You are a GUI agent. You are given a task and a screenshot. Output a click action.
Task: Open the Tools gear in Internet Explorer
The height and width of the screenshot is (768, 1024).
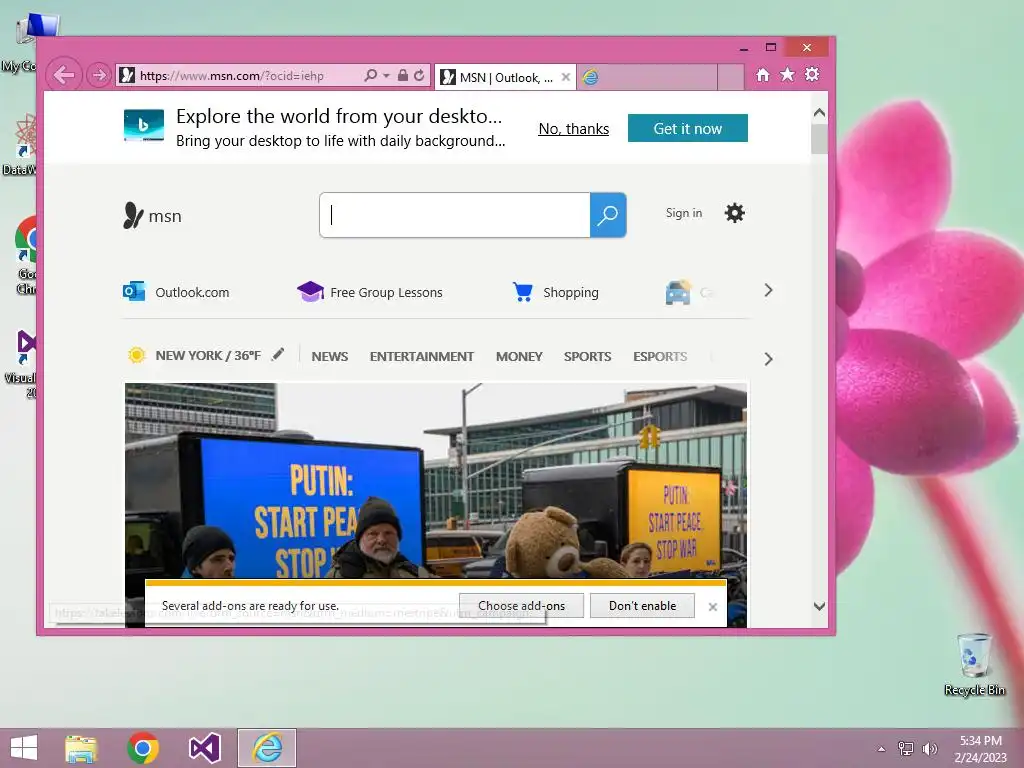(812, 74)
